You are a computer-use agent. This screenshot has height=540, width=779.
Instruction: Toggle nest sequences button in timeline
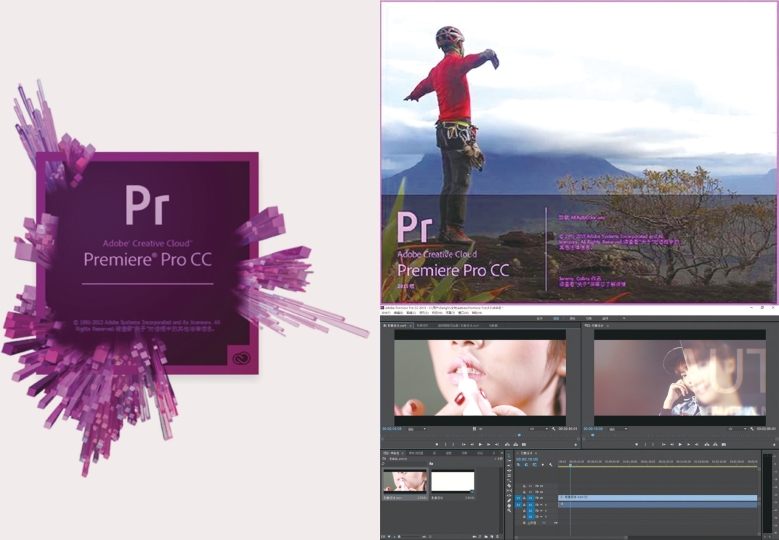[x=518, y=464]
